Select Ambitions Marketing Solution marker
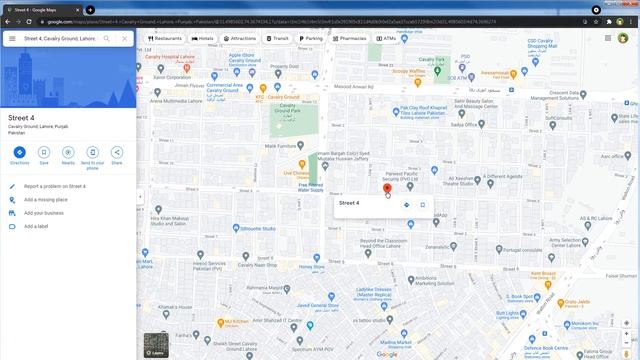Viewport: 640px width, 360px height. 411,280
